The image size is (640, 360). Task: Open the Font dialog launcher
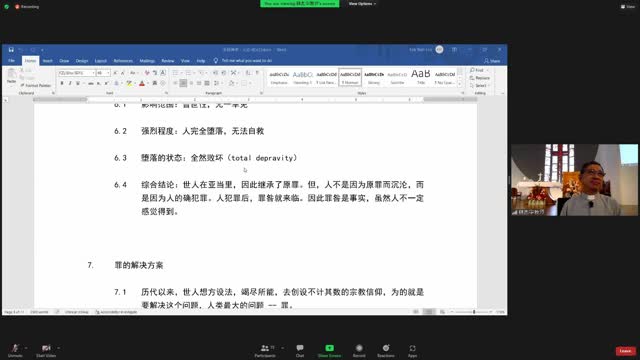pos(166,93)
